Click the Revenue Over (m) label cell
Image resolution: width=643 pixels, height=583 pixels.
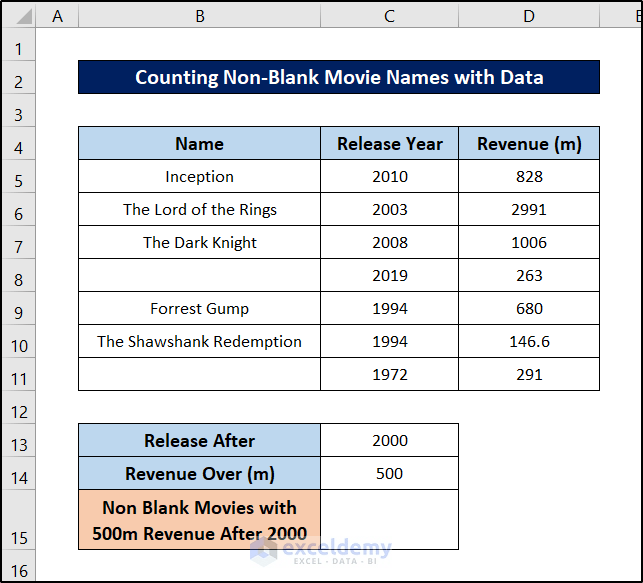[x=199, y=473]
